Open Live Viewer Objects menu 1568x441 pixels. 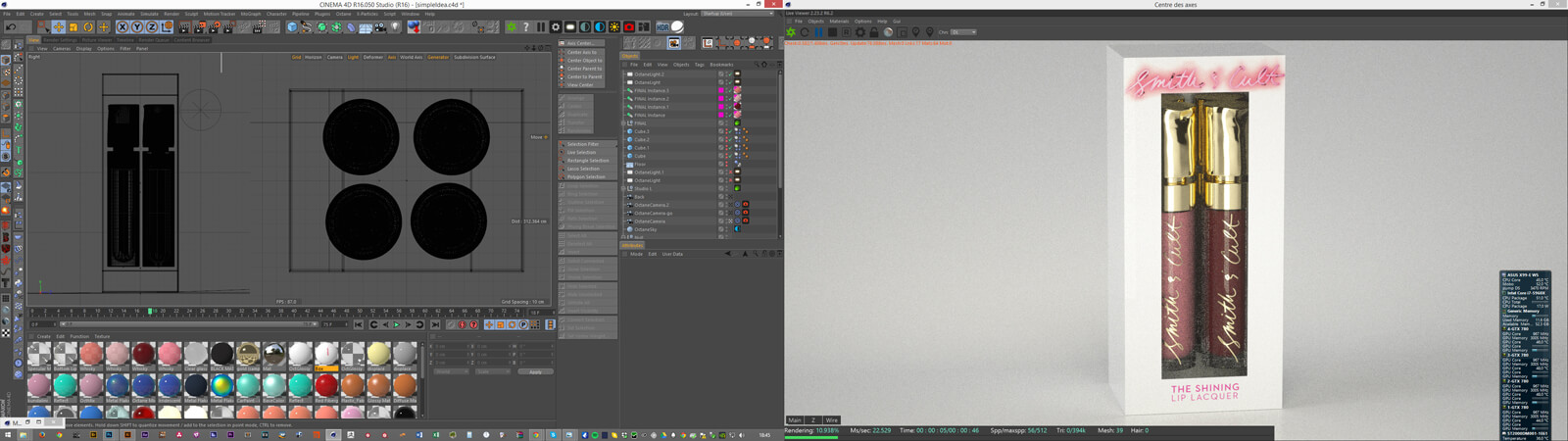(x=816, y=22)
